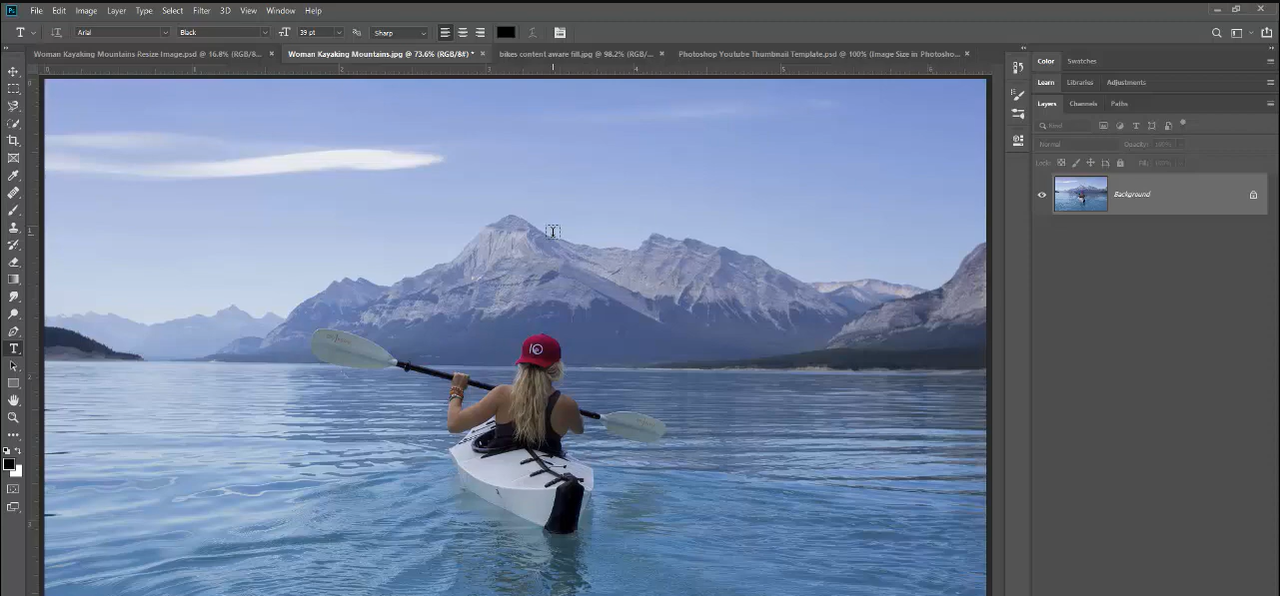Switch to bikes content aware fill.jpg document
Image resolution: width=1280 pixels, height=596 pixels.
[x=576, y=54]
